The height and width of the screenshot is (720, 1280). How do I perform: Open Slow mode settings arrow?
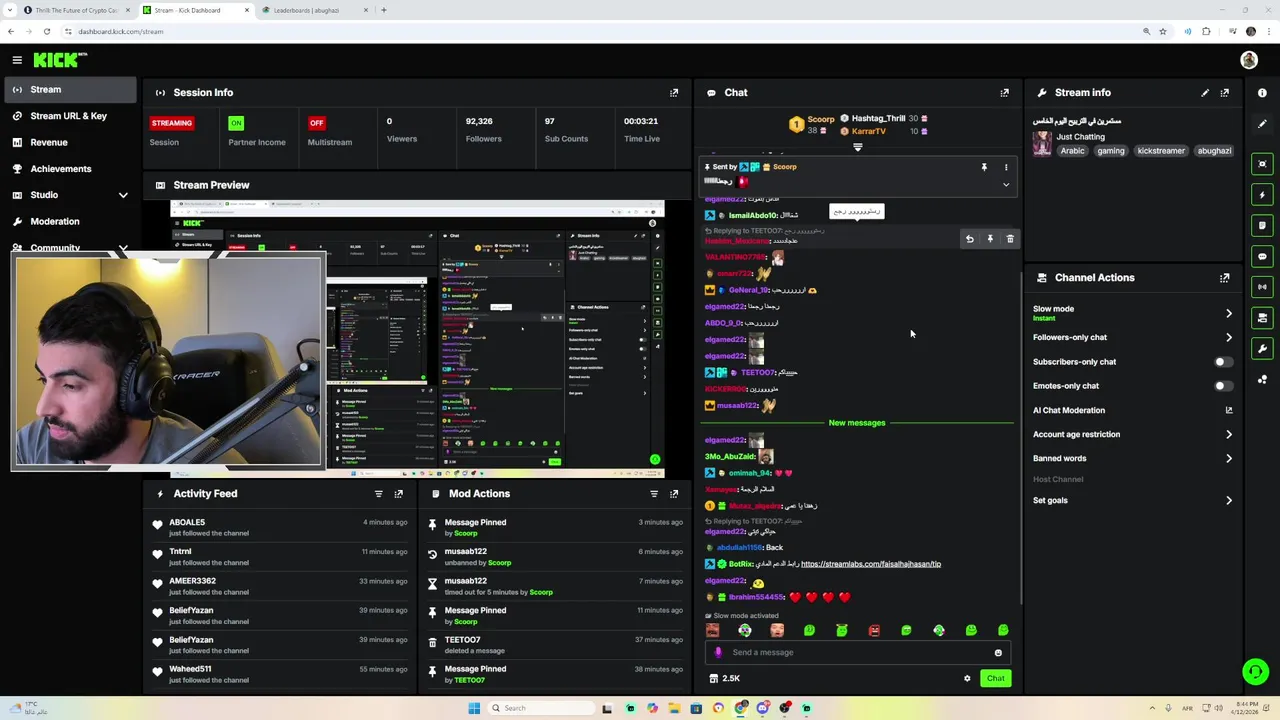[x=1229, y=313]
